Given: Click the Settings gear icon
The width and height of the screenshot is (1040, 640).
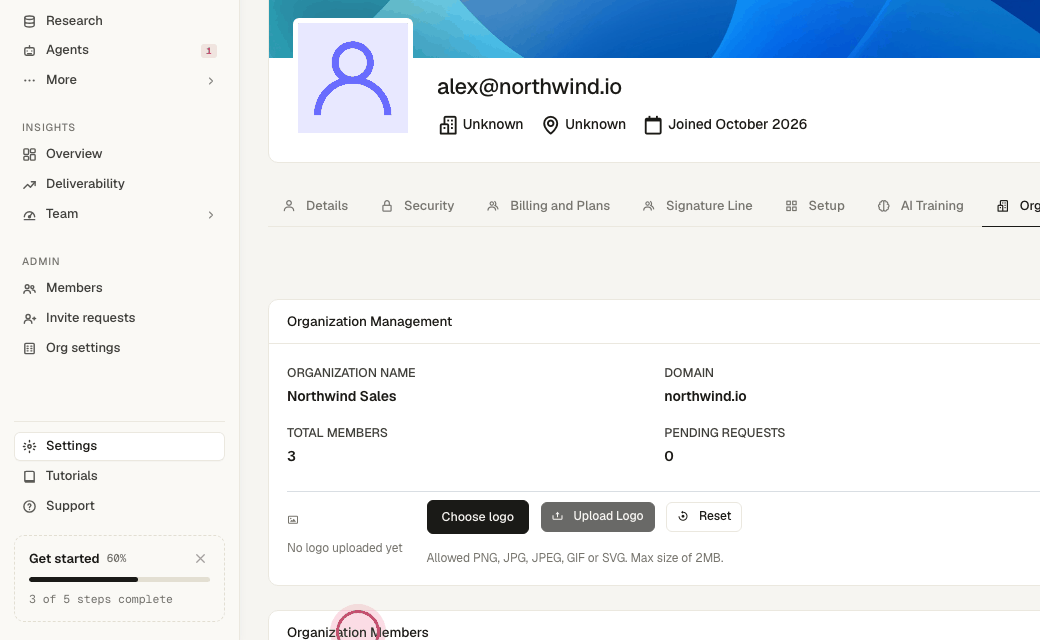Looking at the screenshot, I should pyautogui.click(x=29, y=446).
